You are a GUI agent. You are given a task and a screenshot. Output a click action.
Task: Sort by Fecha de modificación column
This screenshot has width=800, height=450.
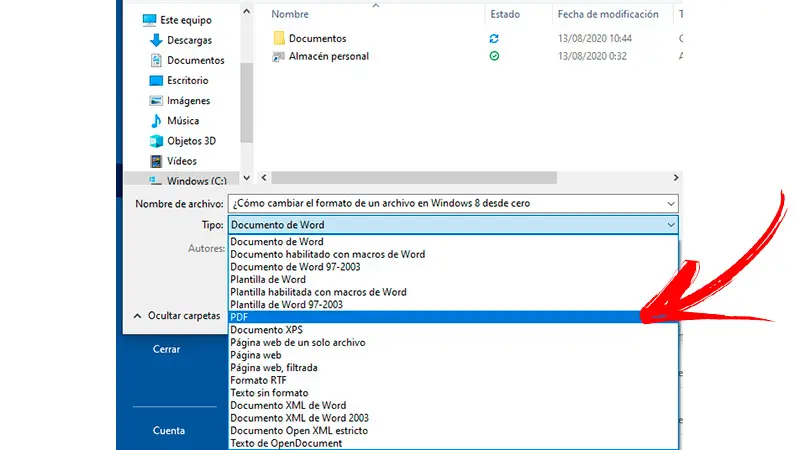pos(608,14)
